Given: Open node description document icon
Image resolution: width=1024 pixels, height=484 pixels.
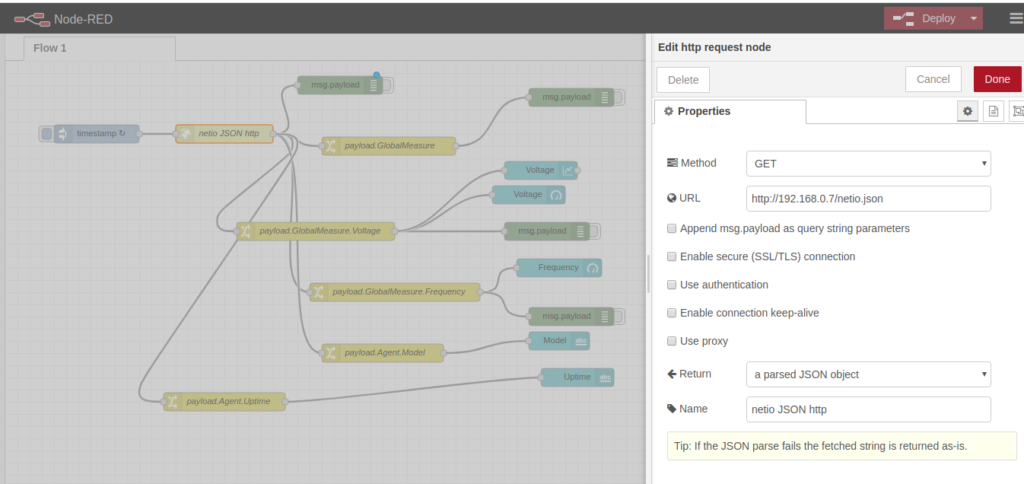Looking at the screenshot, I should (993, 112).
